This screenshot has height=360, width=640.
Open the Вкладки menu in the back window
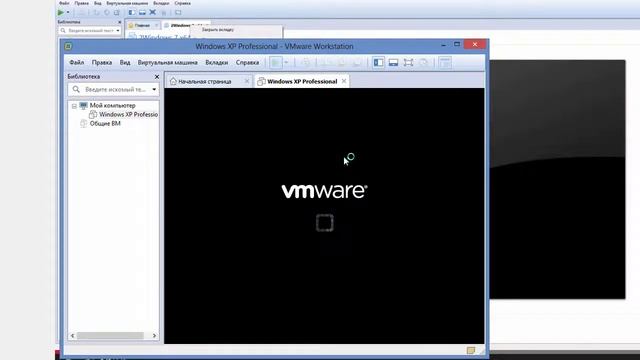pyautogui.click(x=161, y=3)
